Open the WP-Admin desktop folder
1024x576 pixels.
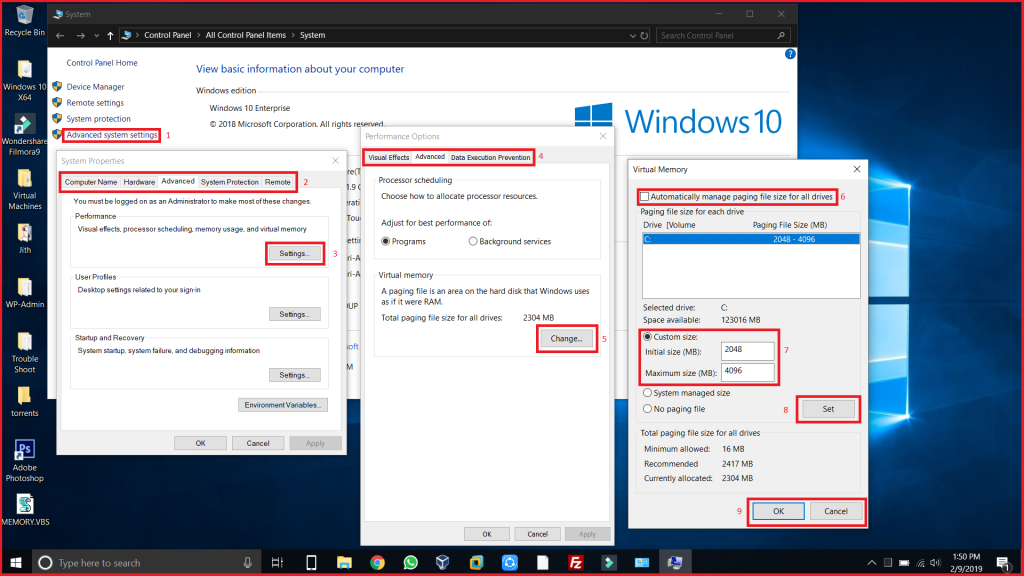click(x=25, y=293)
